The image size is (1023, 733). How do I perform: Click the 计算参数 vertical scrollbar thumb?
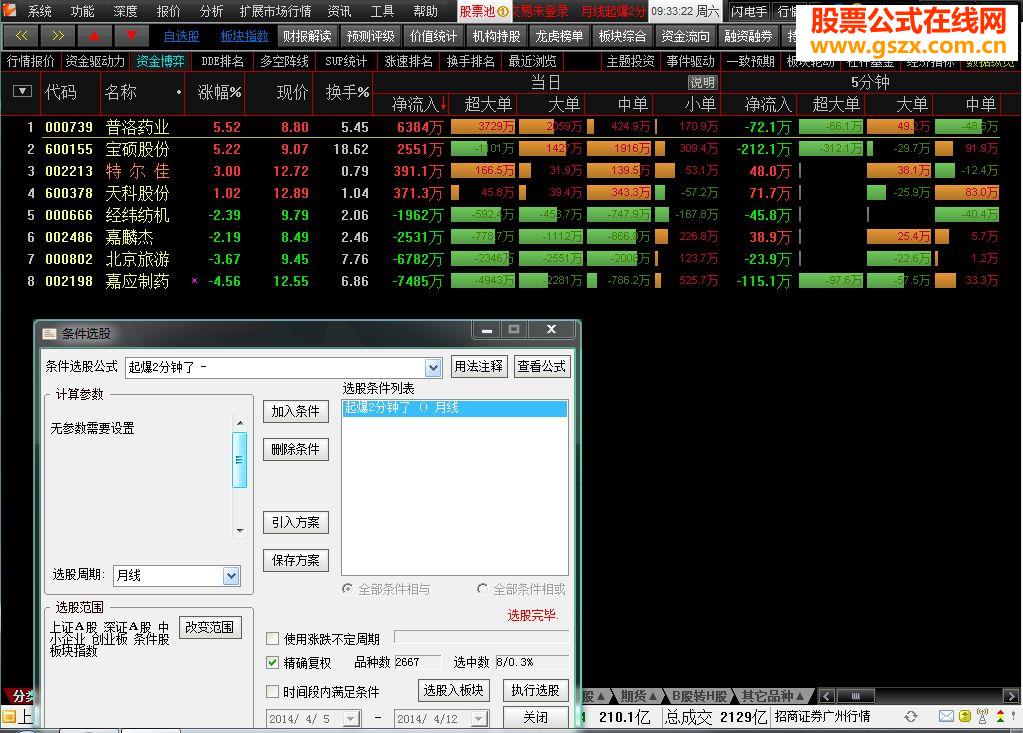[x=239, y=460]
